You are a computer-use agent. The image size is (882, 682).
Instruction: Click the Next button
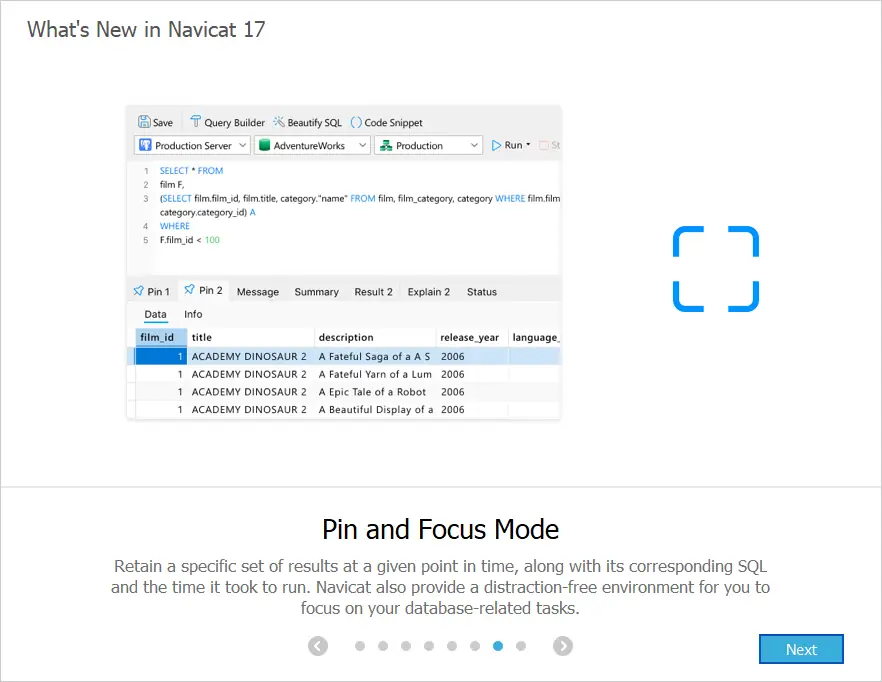click(x=801, y=649)
